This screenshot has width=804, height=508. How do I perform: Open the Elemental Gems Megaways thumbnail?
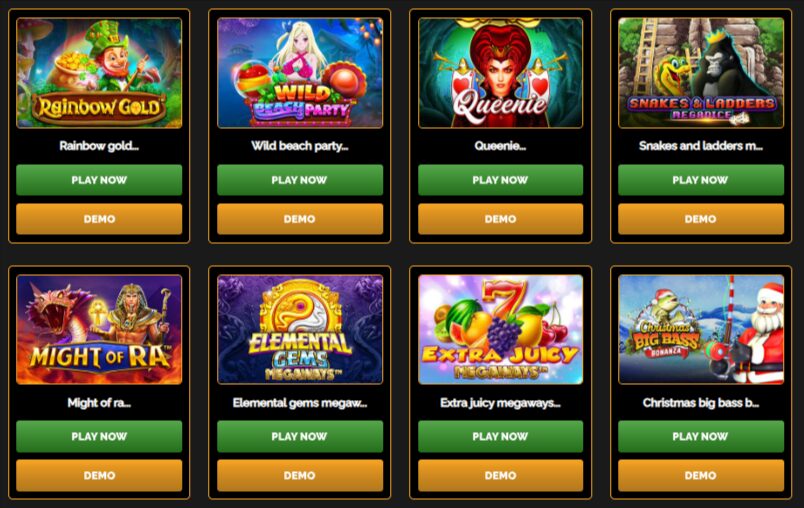coord(300,330)
